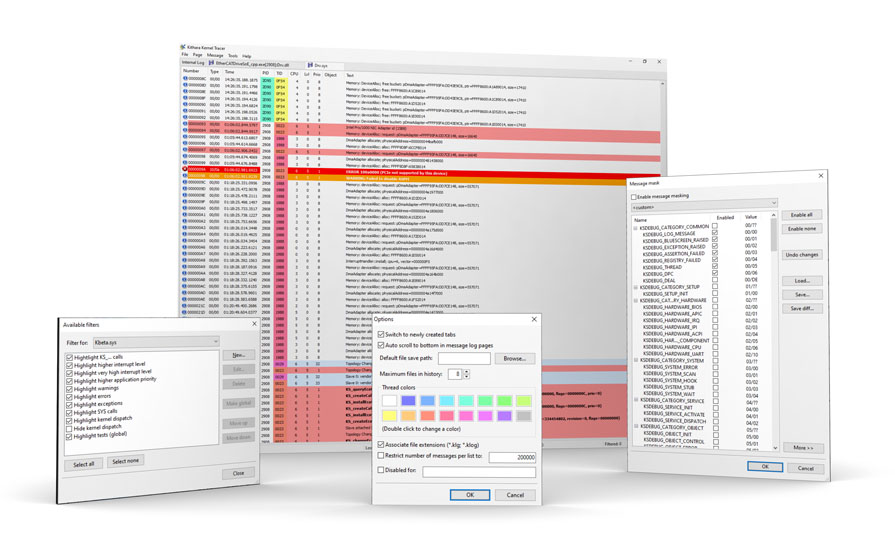The height and width of the screenshot is (538, 895).
Task: Open the Filter for Kbeta.sys dropdown
Action: tap(156, 342)
